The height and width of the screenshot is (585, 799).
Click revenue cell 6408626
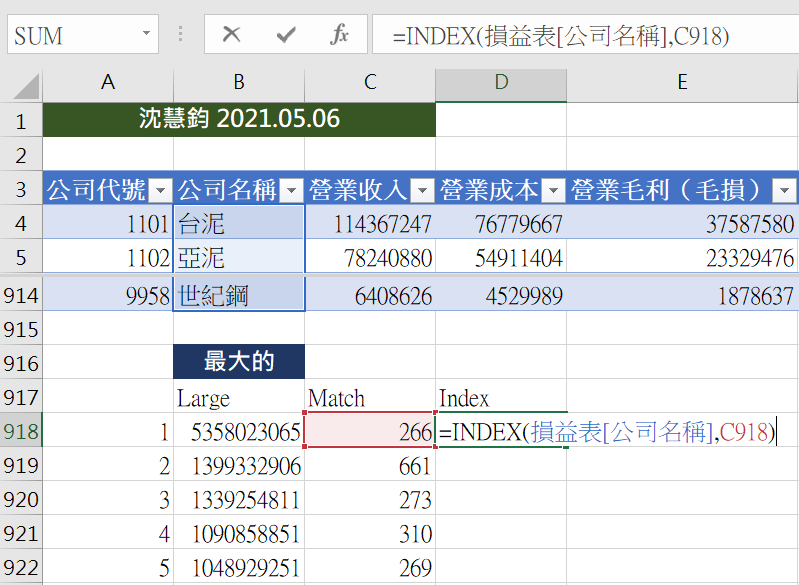coord(370,295)
